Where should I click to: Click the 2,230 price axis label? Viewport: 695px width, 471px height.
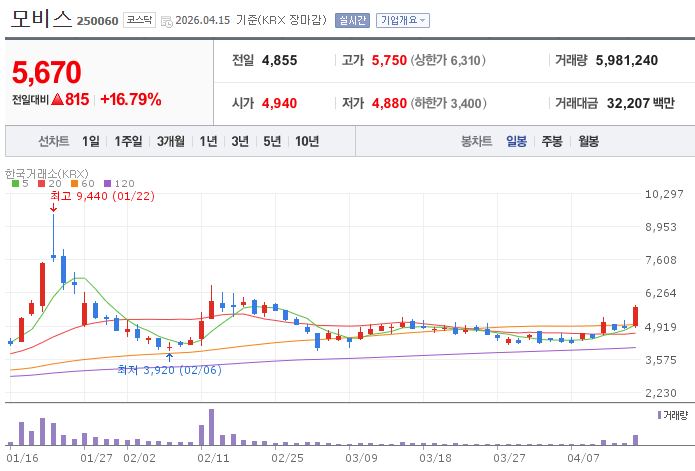pyautogui.click(x=660, y=393)
